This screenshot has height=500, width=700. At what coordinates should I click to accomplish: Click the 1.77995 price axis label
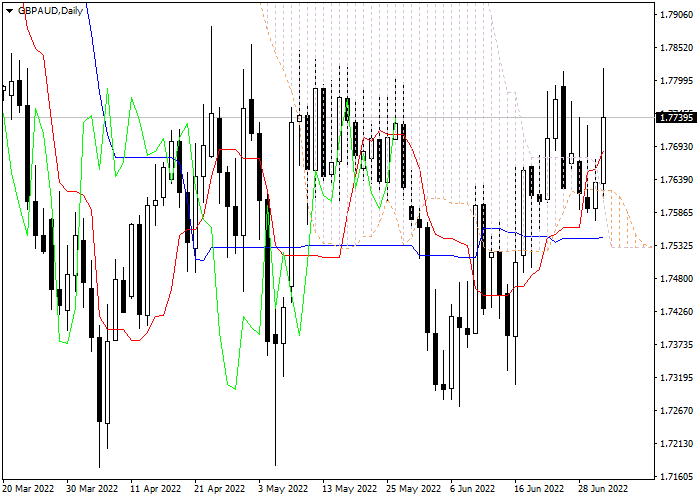click(677, 81)
